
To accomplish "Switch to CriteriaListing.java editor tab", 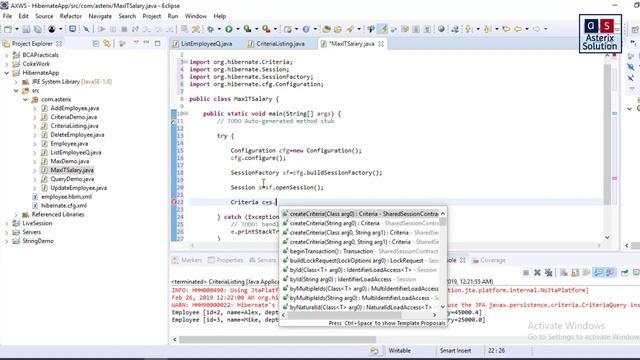I will point(276,44).
